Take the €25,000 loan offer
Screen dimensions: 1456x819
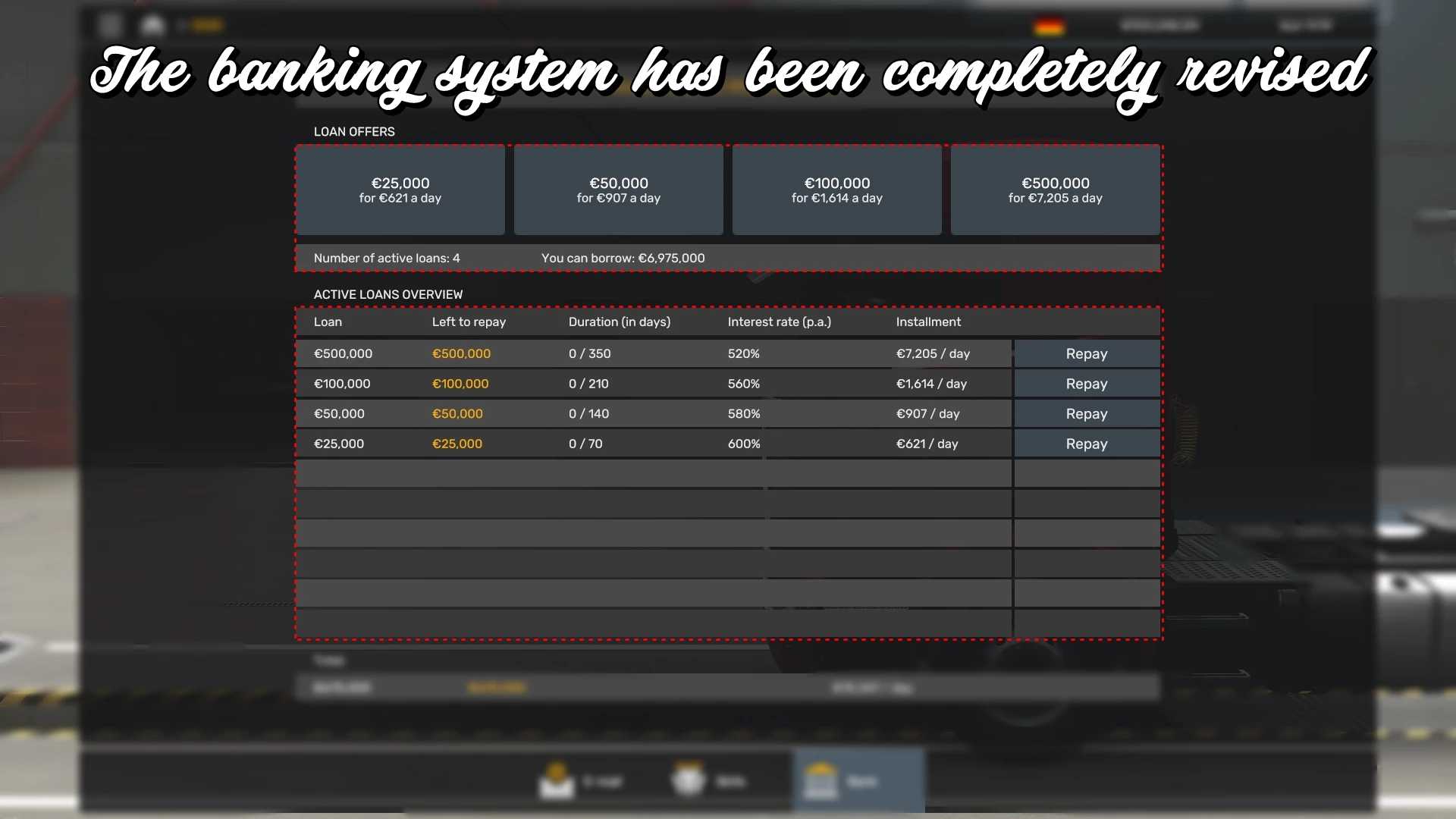pos(400,190)
